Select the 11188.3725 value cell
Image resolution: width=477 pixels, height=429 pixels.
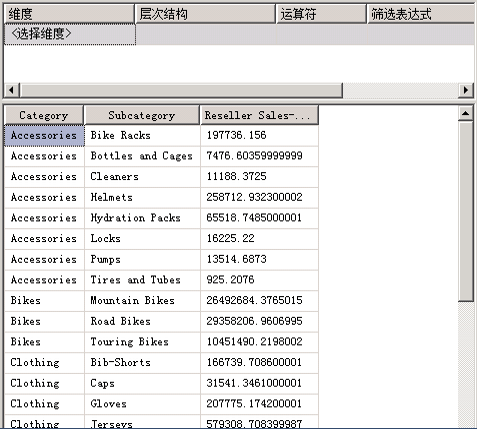259,177
